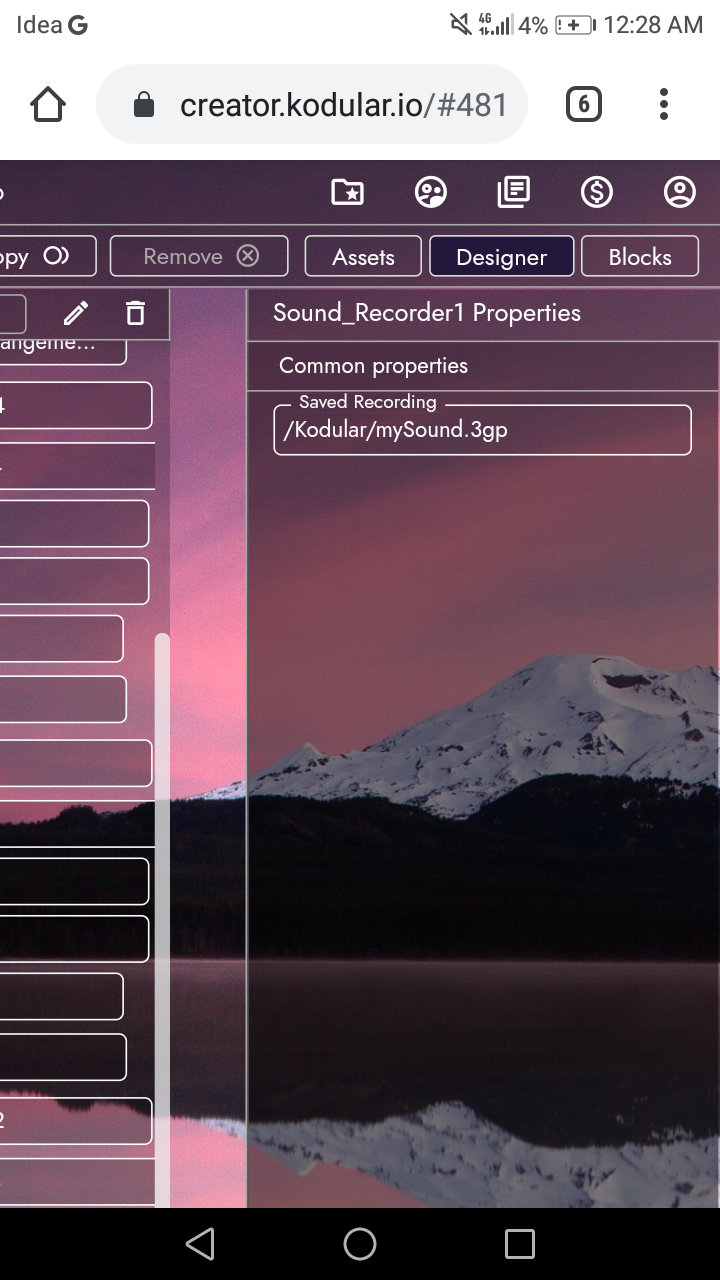Image resolution: width=720 pixels, height=1280 pixels.
Task: Click the component tree vertical scrollbar
Action: pyautogui.click(x=162, y=920)
